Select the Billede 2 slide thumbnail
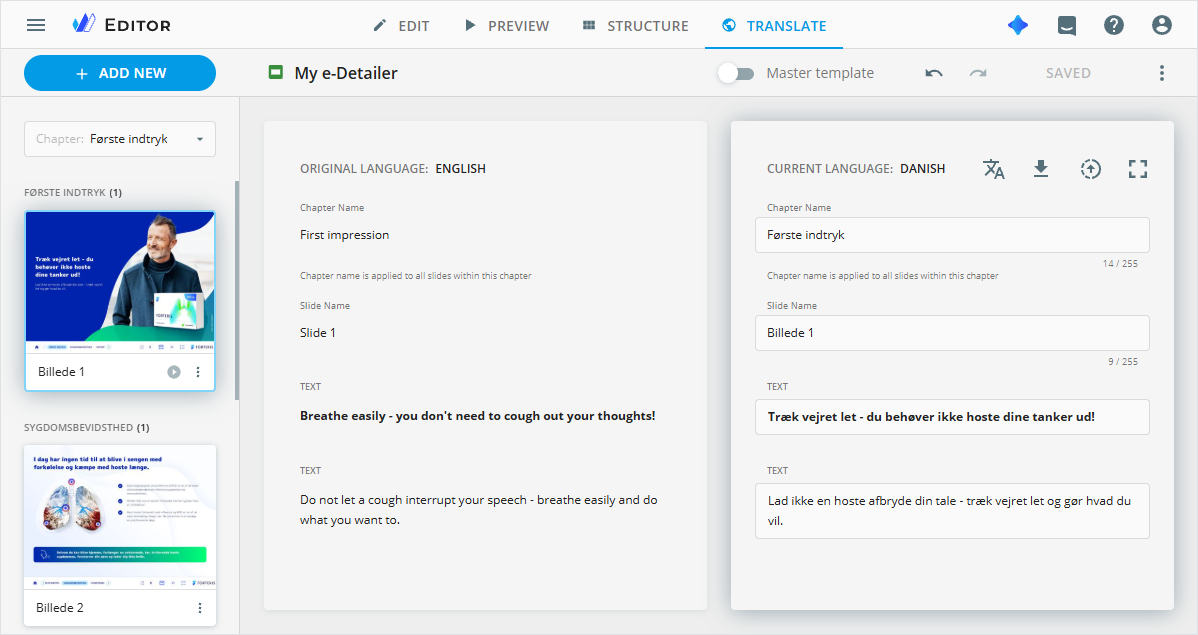Screen dimensions: 1198x635 tap(120, 517)
